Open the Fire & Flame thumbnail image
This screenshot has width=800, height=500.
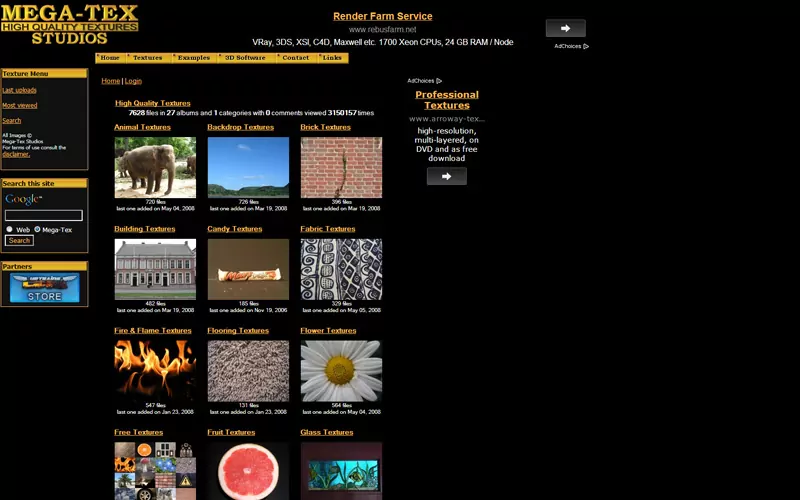(155, 370)
